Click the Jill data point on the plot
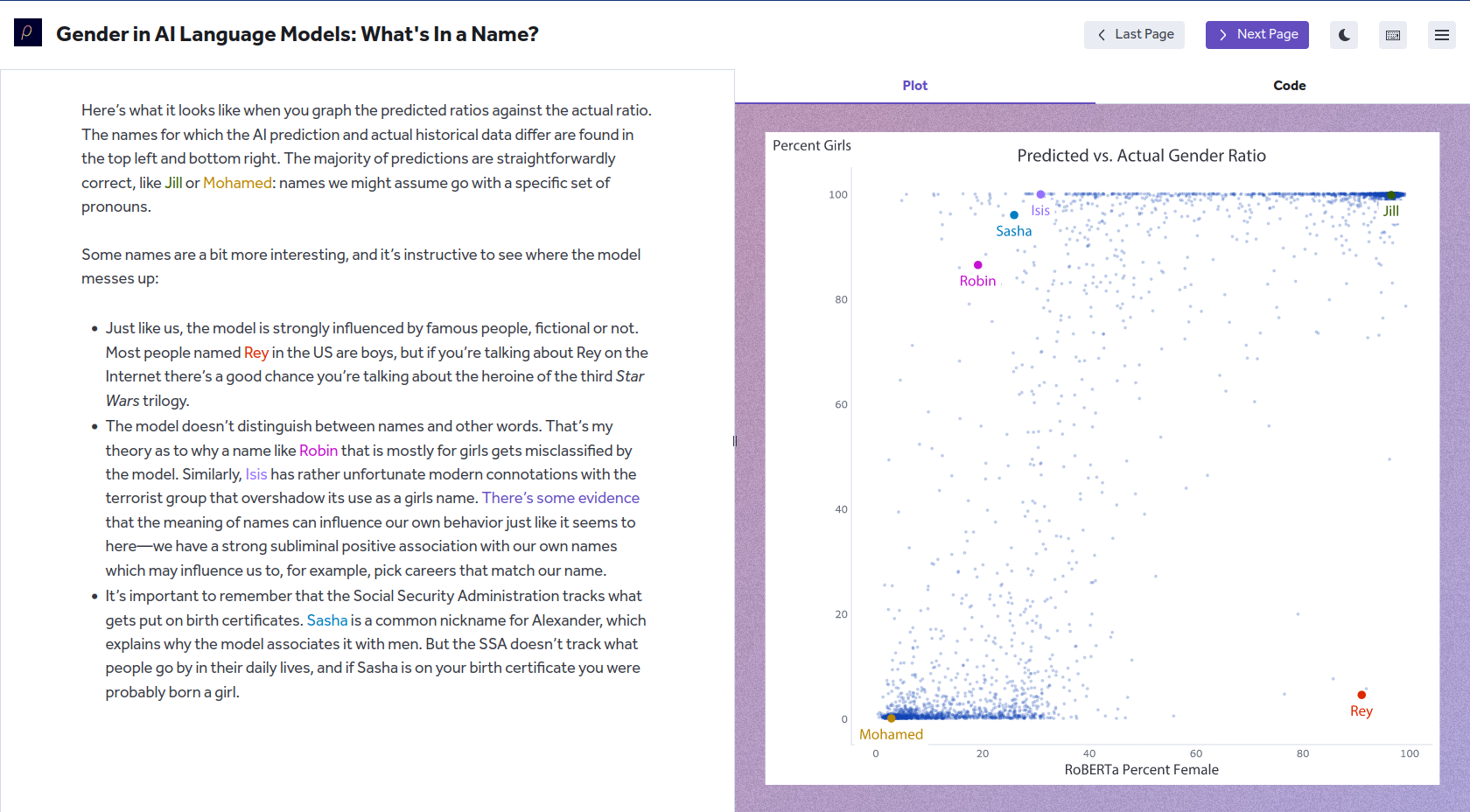This screenshot has width=1470, height=812. [x=1391, y=195]
